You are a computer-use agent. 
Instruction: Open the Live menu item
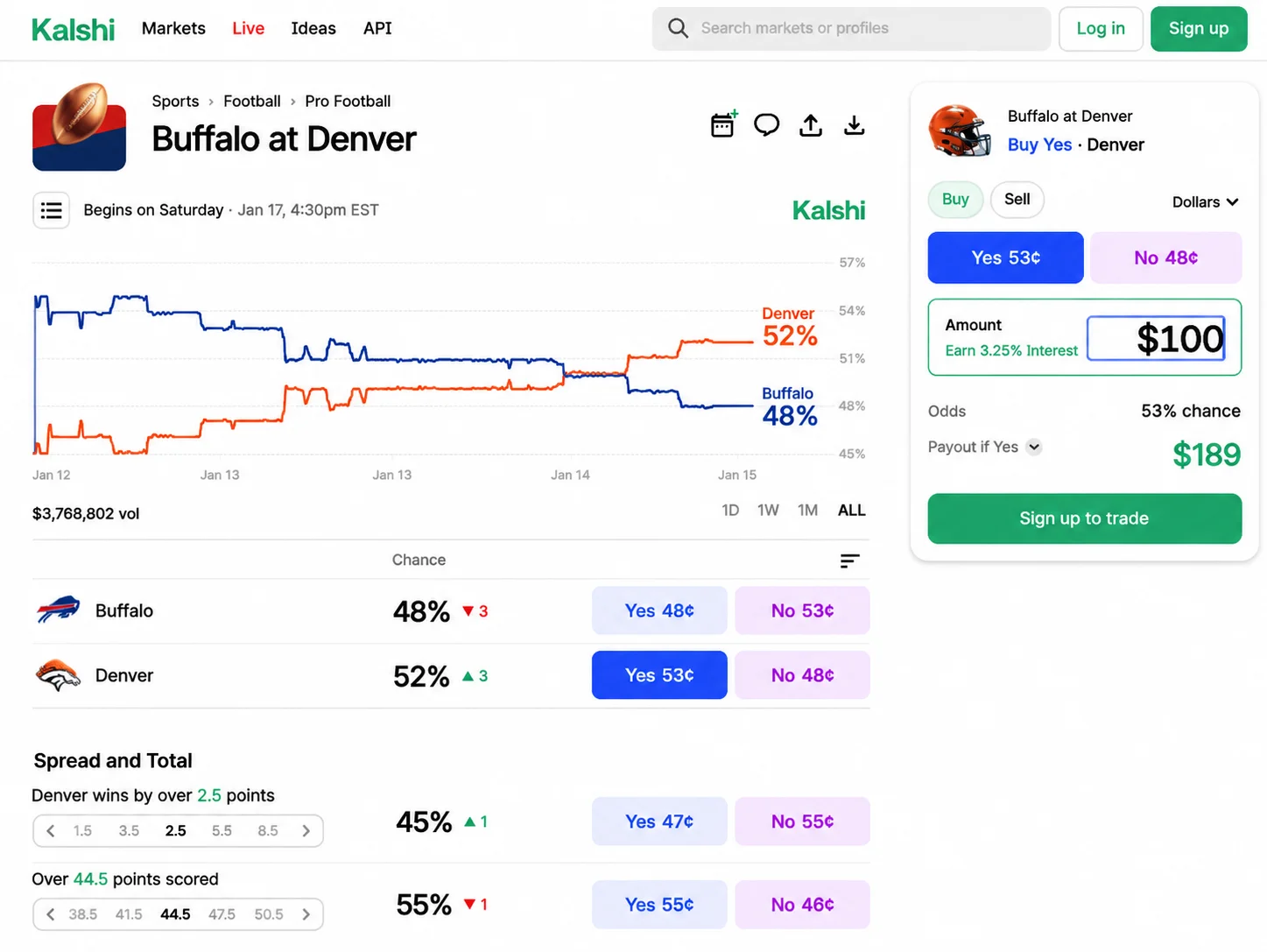click(248, 28)
